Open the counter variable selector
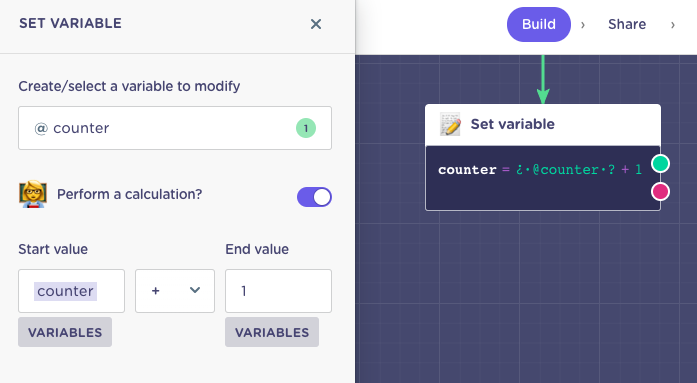 [x=175, y=128]
